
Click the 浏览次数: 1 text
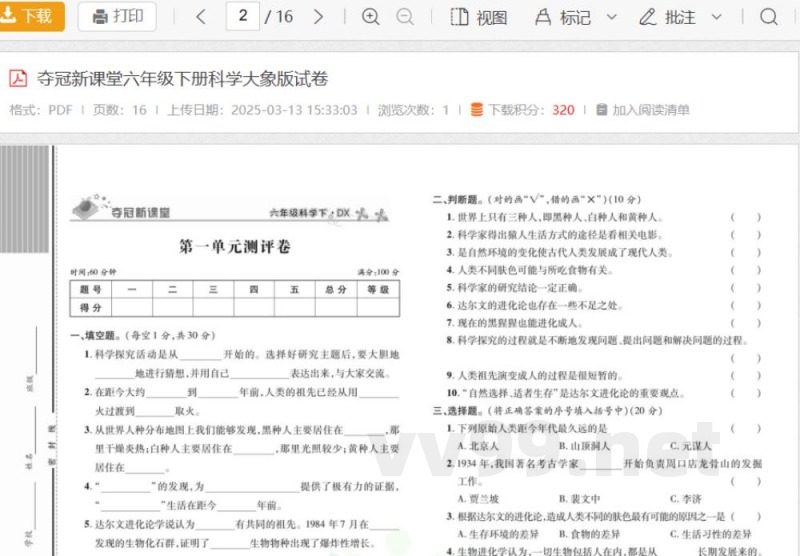click(413, 110)
